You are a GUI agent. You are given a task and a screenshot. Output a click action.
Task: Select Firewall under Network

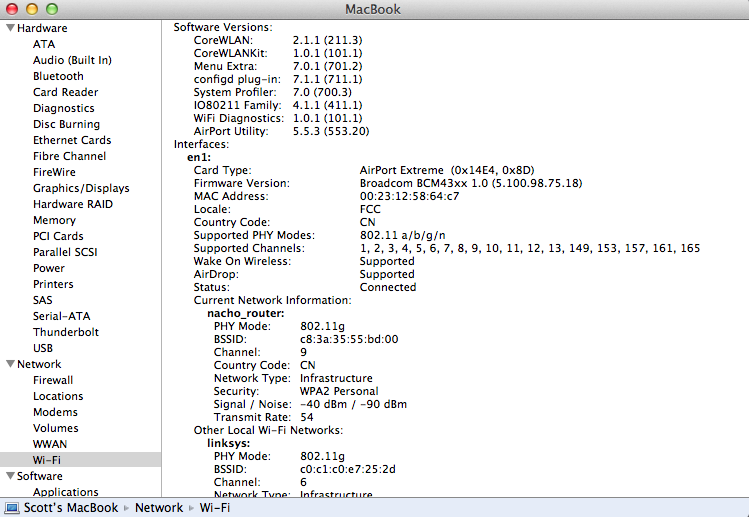(x=53, y=380)
